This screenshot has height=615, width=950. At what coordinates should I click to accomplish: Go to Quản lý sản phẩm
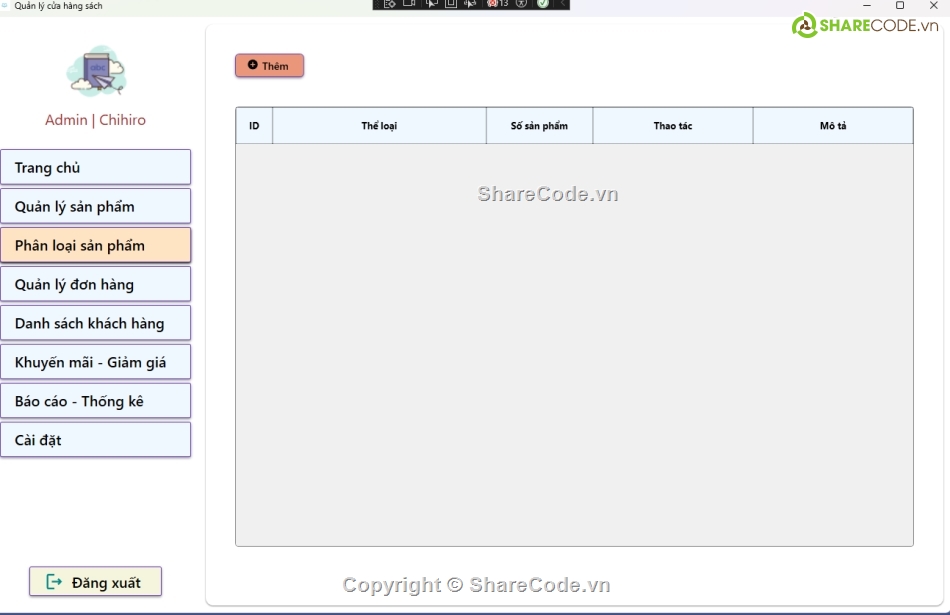[x=95, y=206]
